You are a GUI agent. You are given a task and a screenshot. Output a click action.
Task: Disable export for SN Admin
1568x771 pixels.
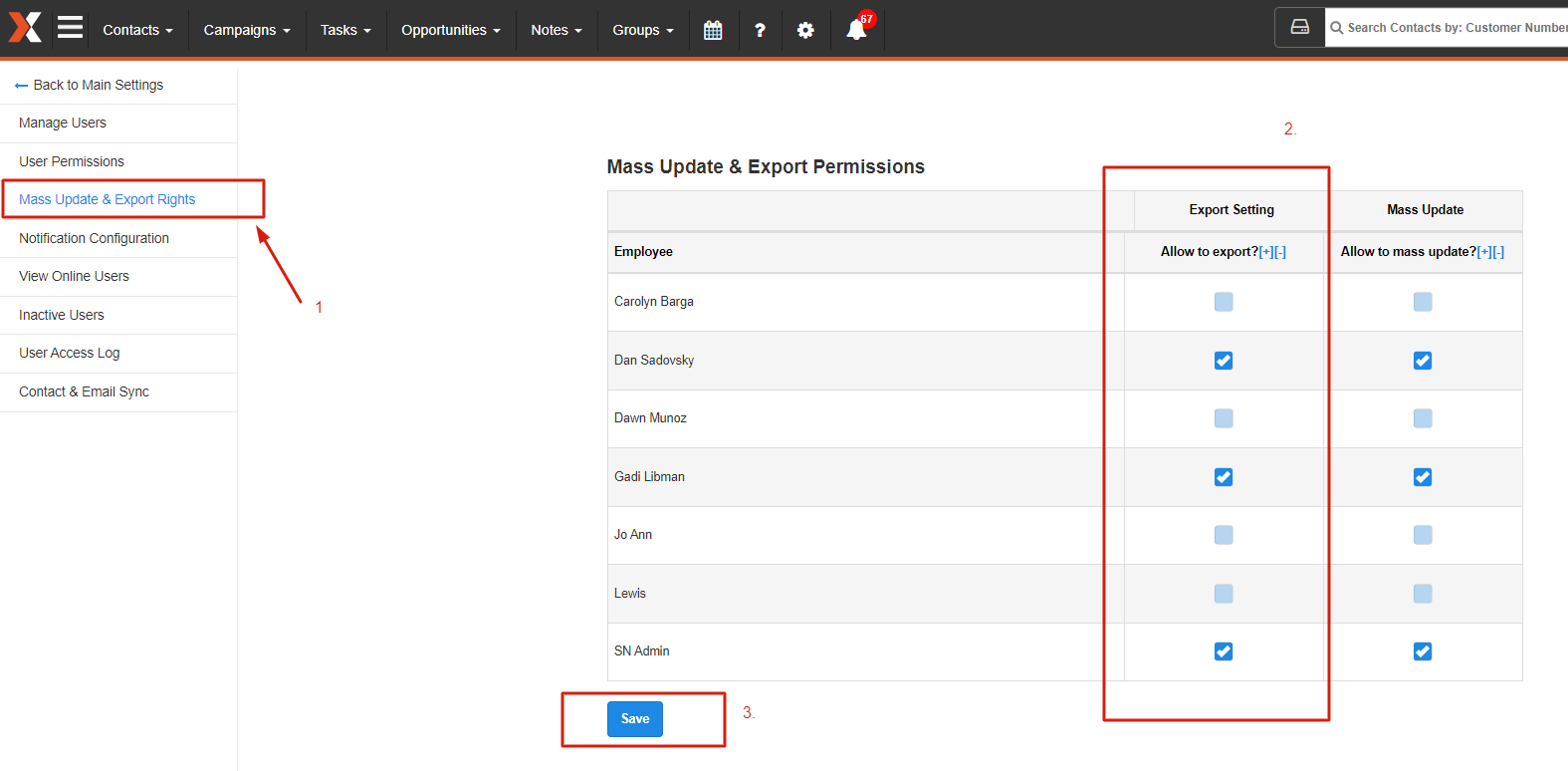(x=1224, y=651)
